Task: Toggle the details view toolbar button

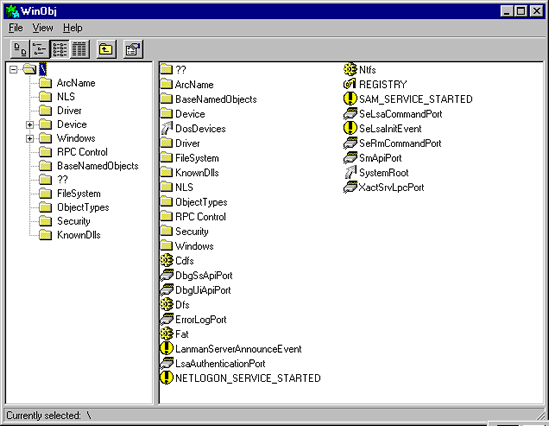Action: click(x=80, y=49)
